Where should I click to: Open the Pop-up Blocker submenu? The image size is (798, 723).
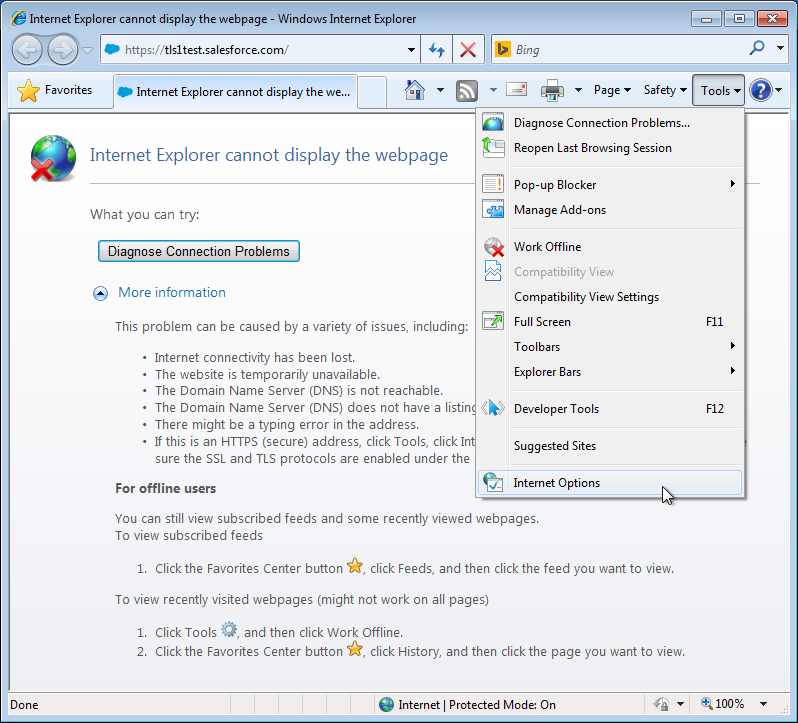point(611,185)
